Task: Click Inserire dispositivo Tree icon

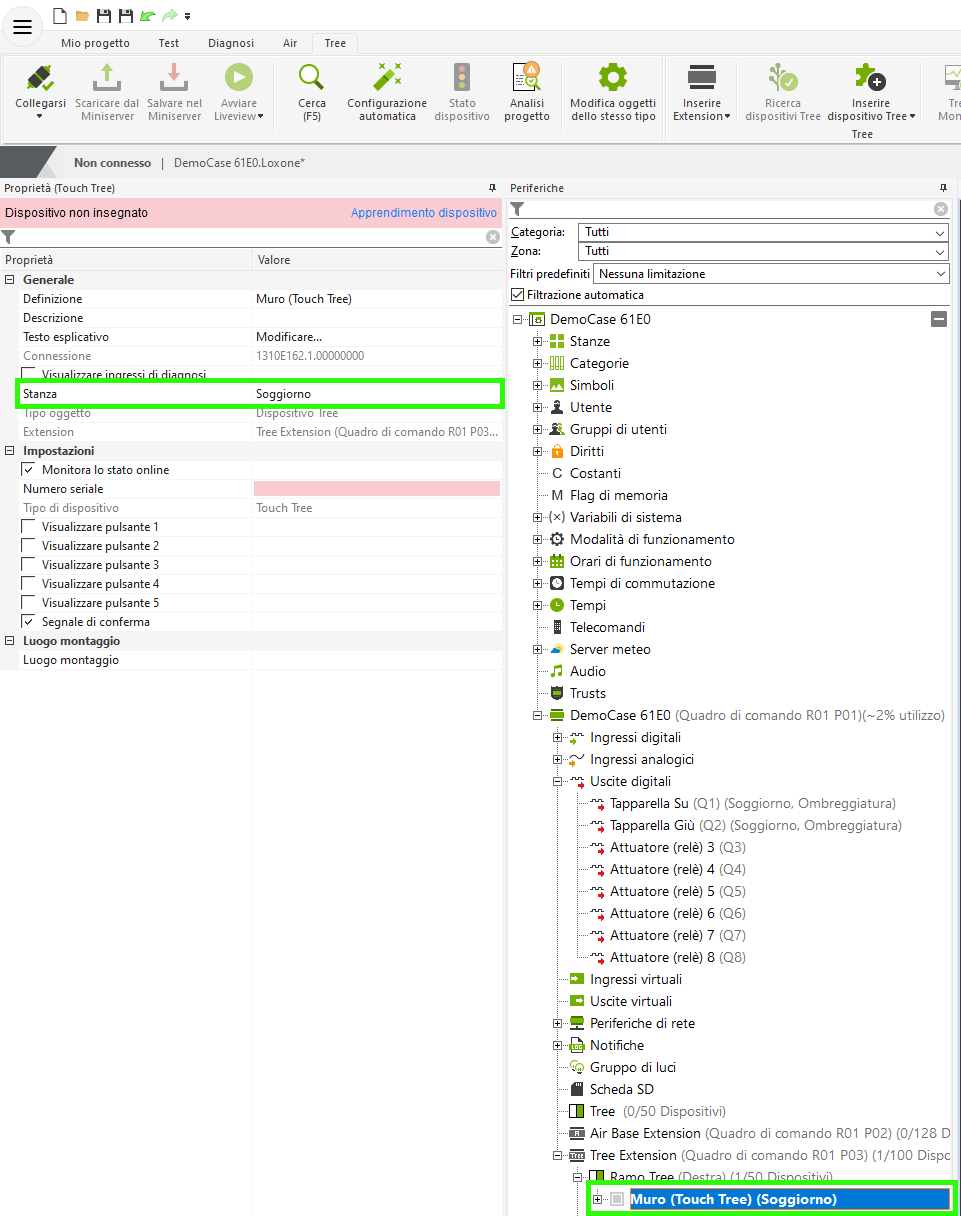Action: tap(870, 79)
